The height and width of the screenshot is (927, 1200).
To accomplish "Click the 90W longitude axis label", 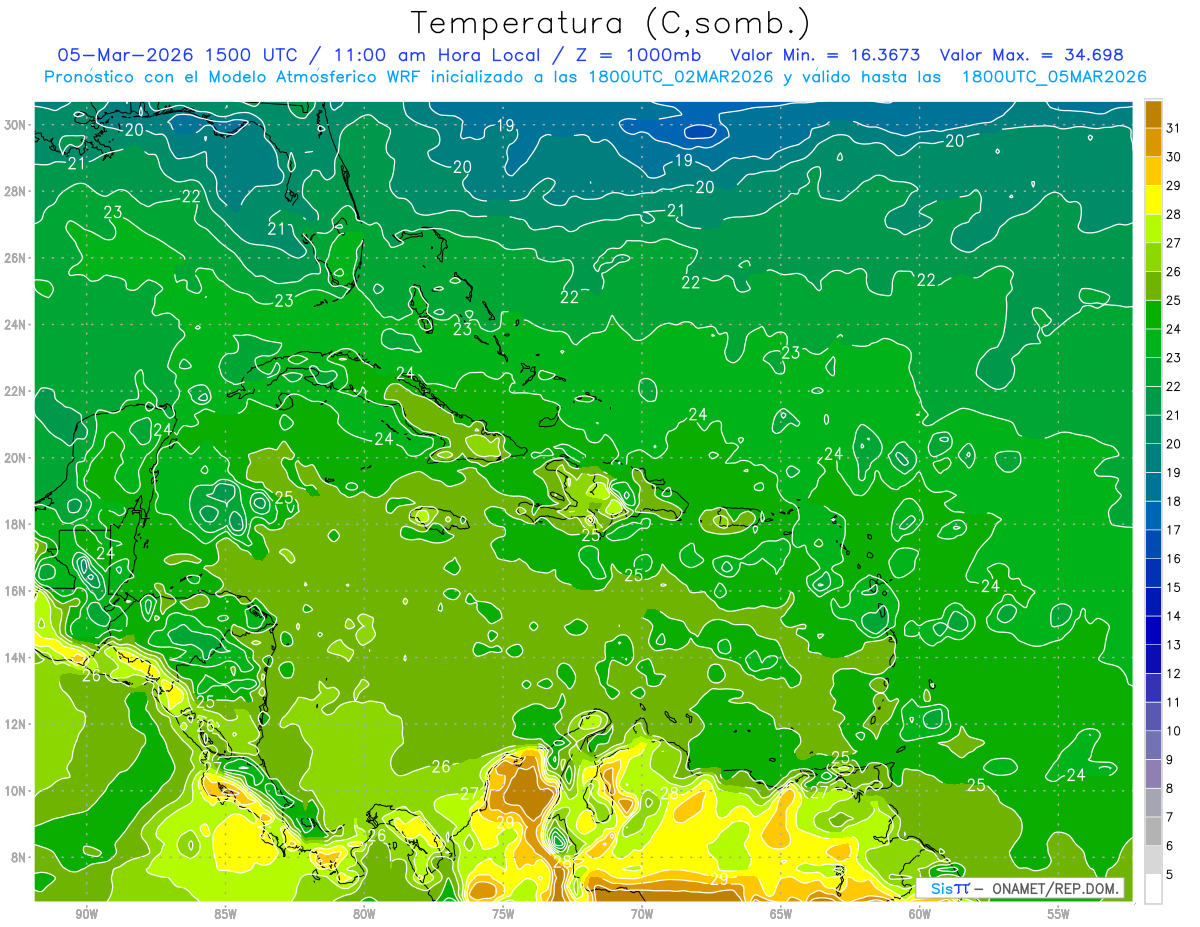I will 86,914.
